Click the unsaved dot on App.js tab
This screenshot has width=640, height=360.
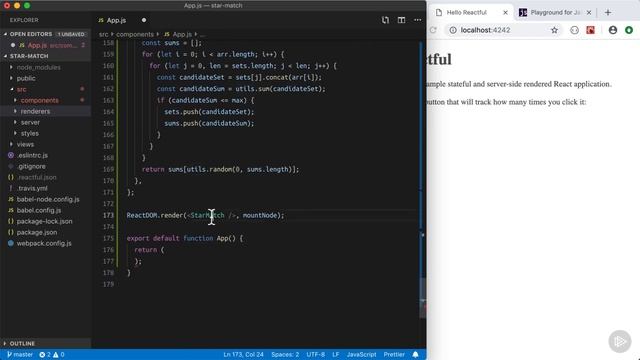tap(144, 20)
